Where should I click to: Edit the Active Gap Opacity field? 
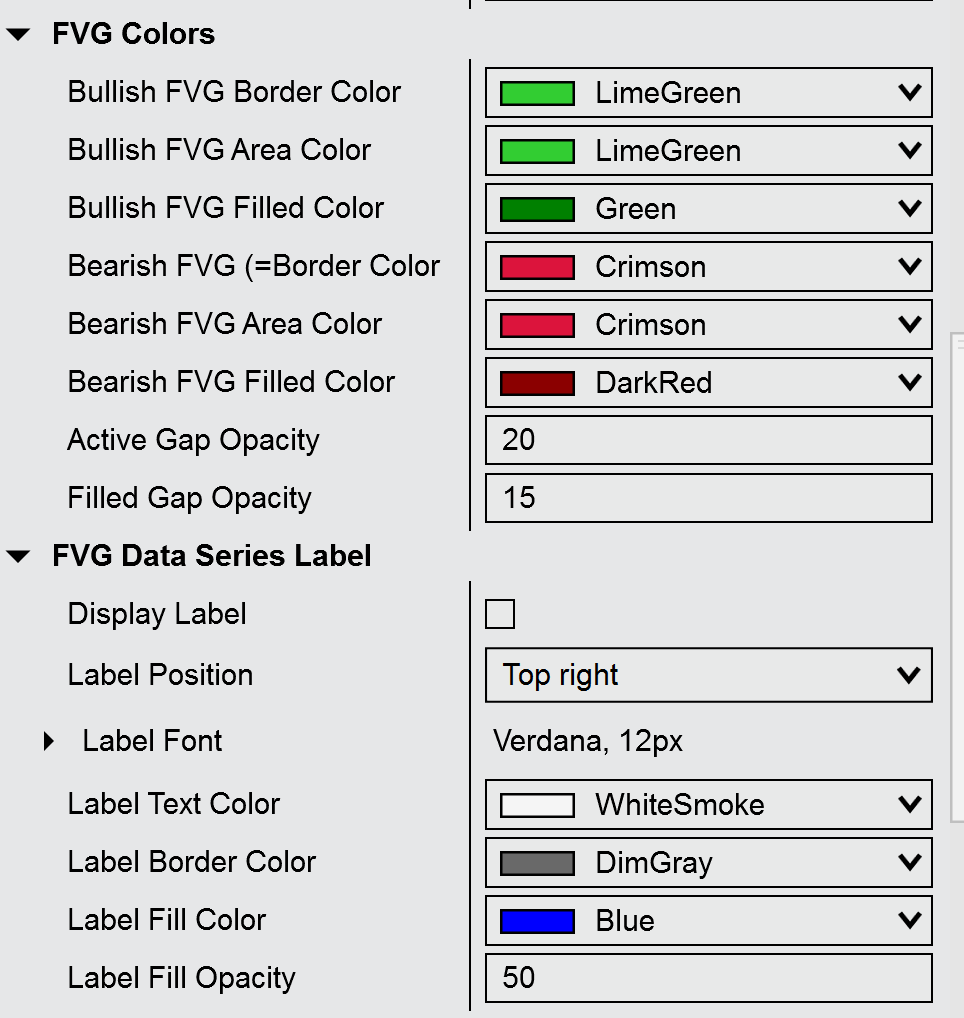click(708, 440)
